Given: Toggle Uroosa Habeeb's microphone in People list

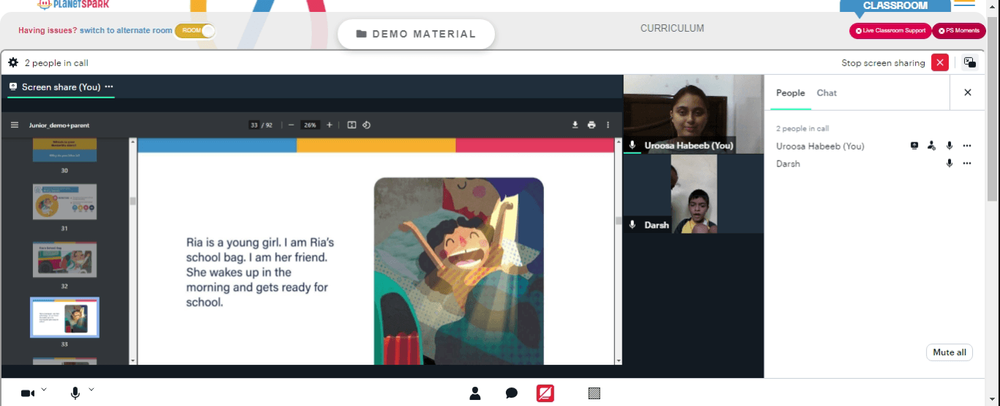Looking at the screenshot, I should tap(949, 146).
